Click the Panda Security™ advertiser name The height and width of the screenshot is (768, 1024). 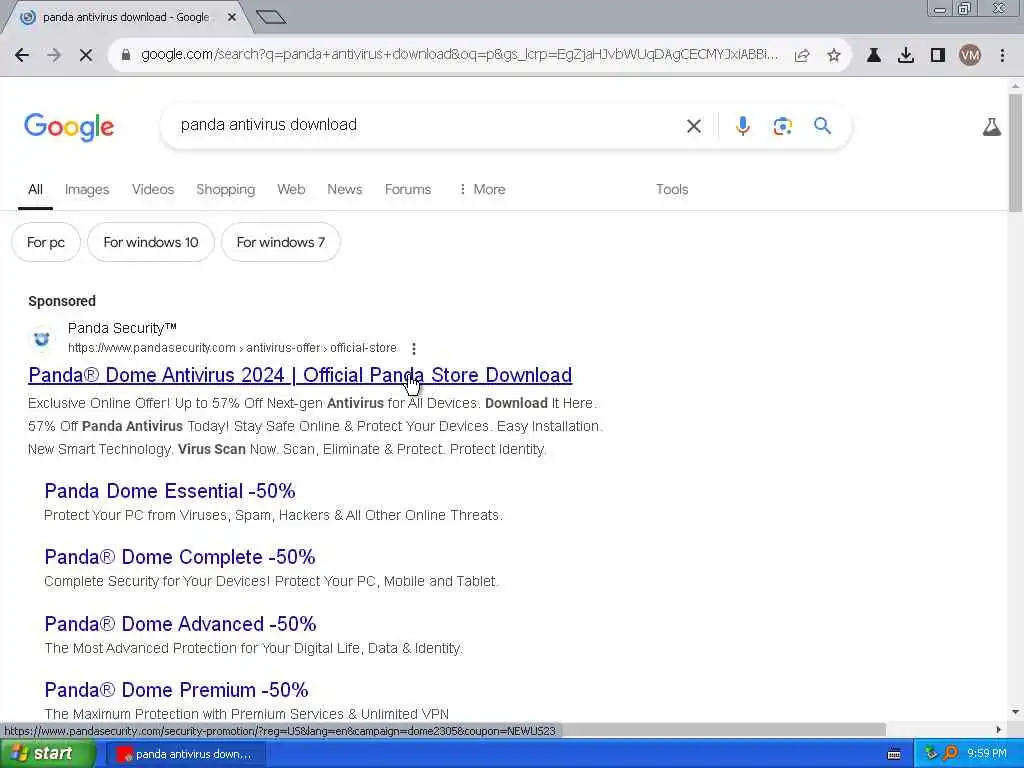coord(122,328)
